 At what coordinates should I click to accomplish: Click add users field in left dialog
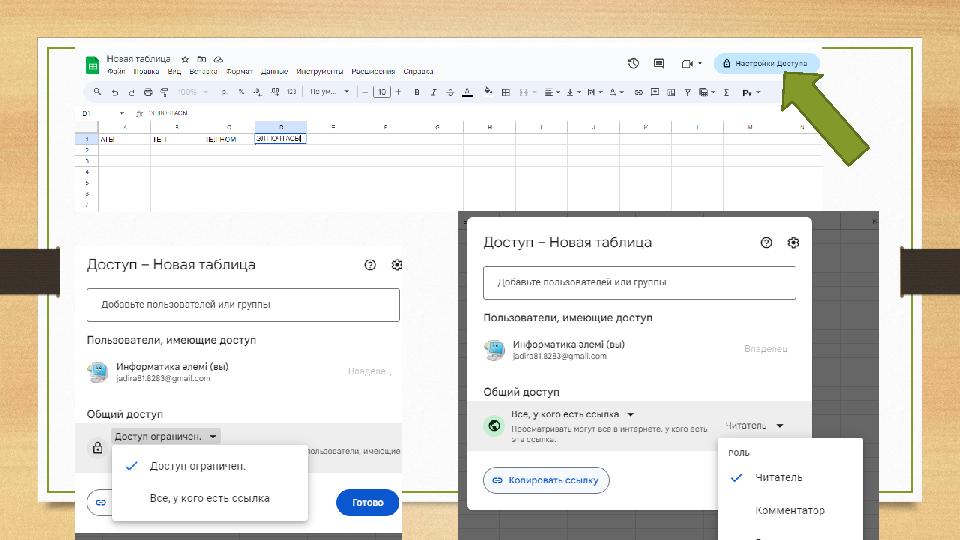click(x=243, y=304)
